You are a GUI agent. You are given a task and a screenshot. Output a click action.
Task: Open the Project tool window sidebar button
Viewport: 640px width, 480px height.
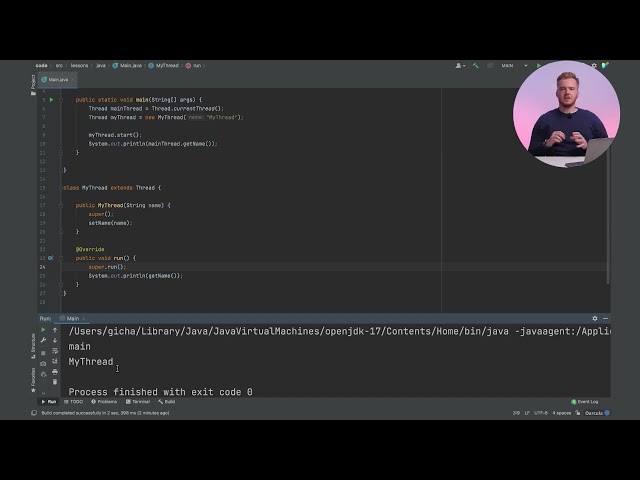33,85
